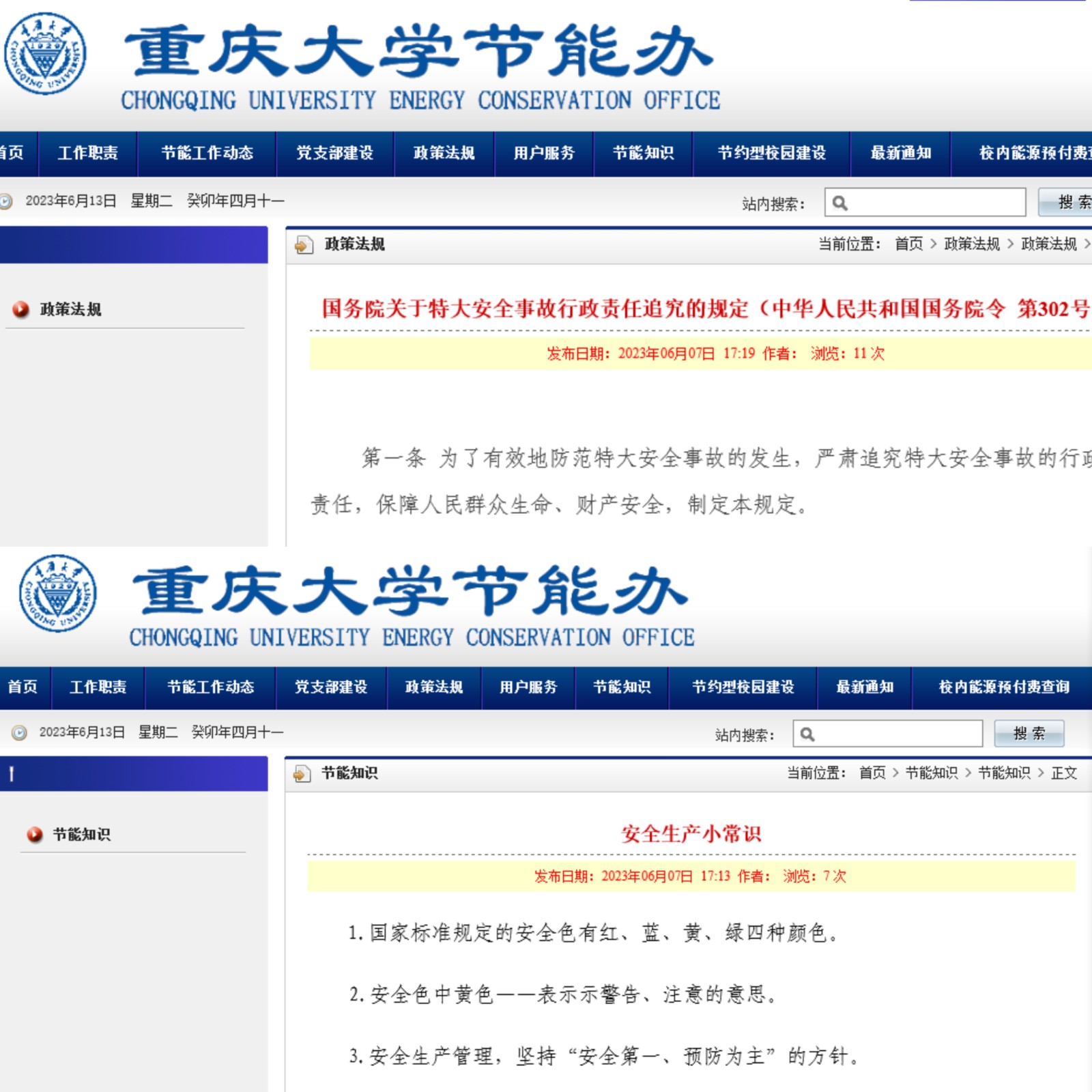Open sidebar 政策法规 link in upper page
The height and width of the screenshot is (1092, 1092).
click(x=71, y=309)
